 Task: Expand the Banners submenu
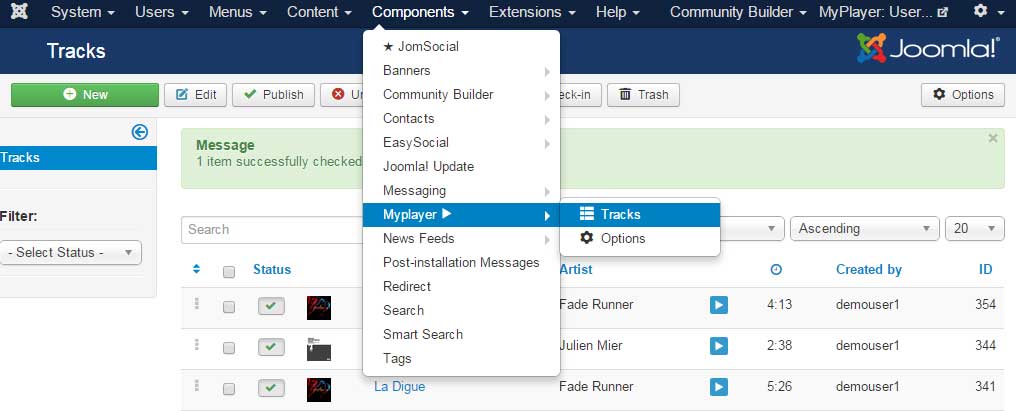pyautogui.click(x=461, y=71)
